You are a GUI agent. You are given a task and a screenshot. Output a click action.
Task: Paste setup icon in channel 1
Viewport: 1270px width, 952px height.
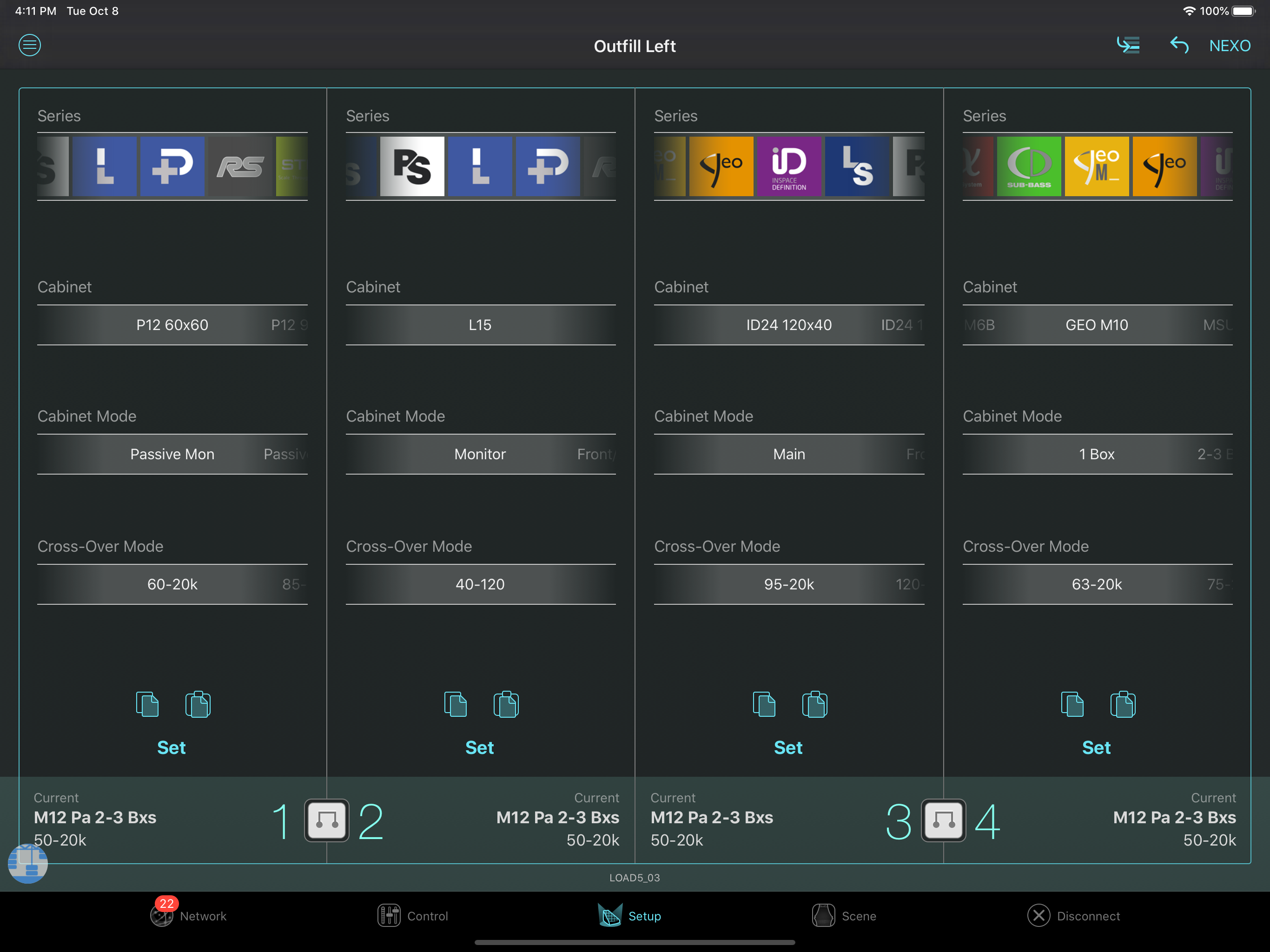198,704
